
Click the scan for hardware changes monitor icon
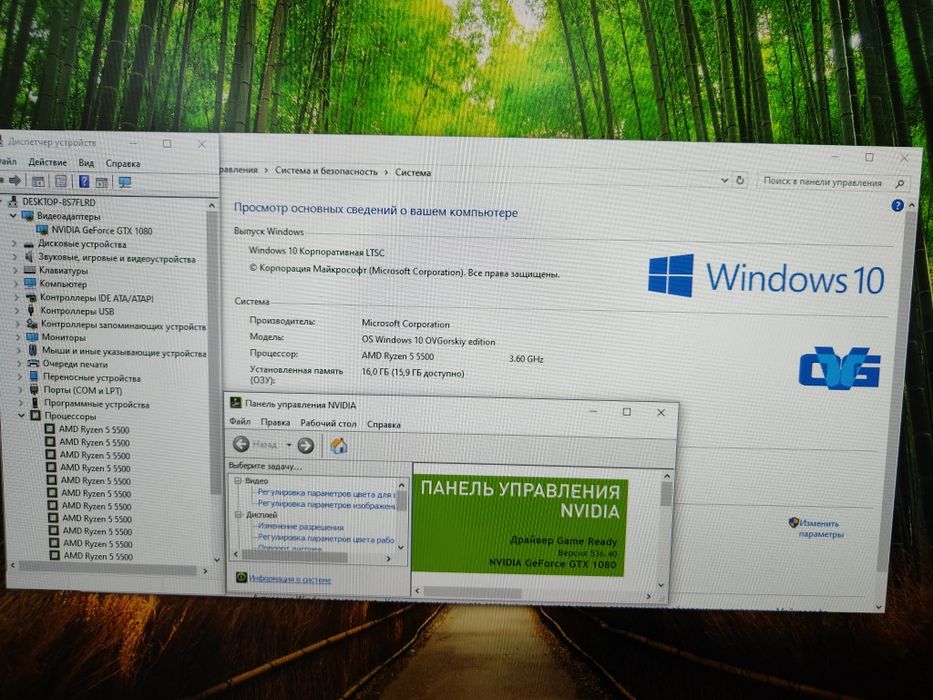click(124, 182)
